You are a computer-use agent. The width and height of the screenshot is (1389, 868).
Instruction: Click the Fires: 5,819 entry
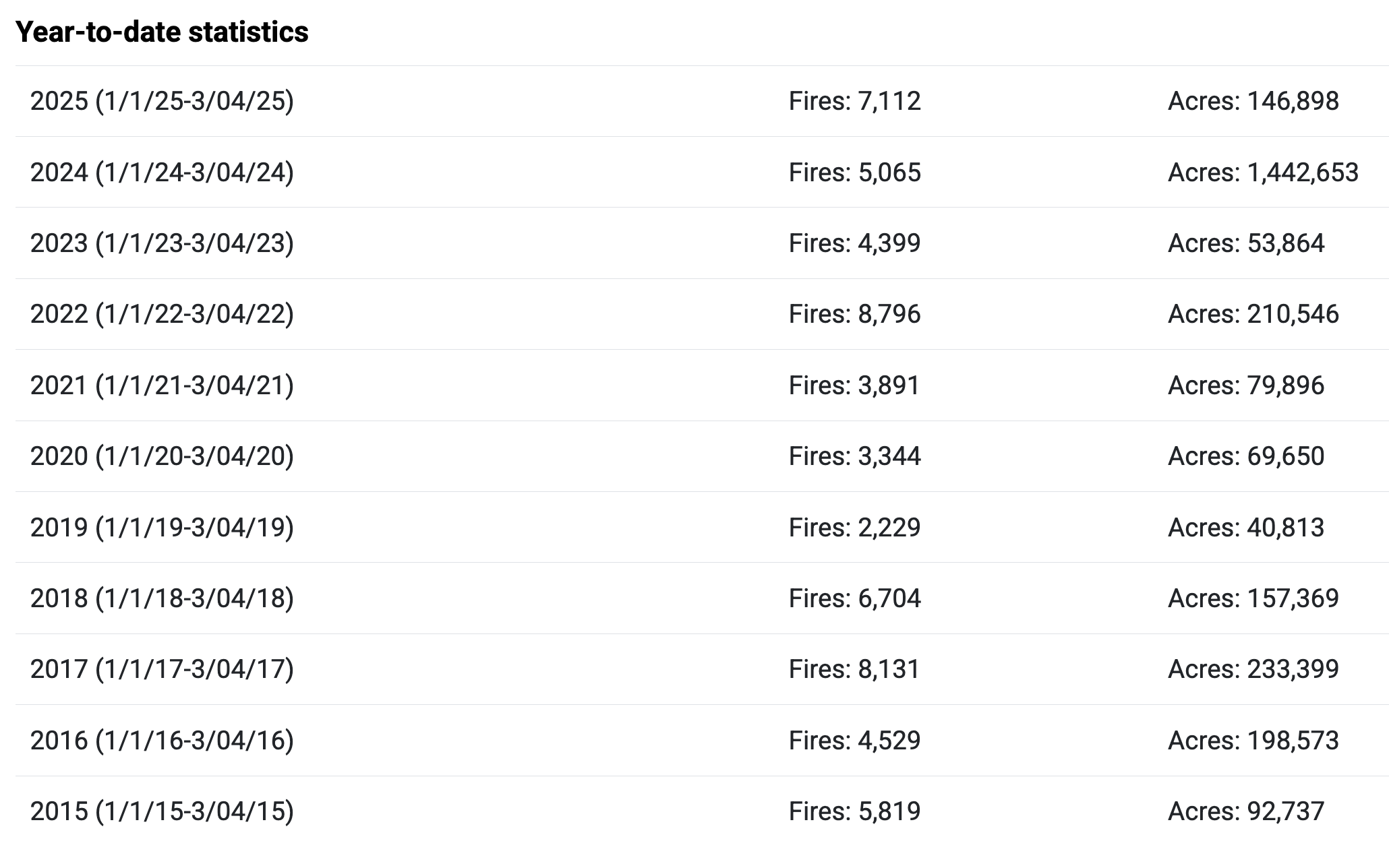(854, 811)
